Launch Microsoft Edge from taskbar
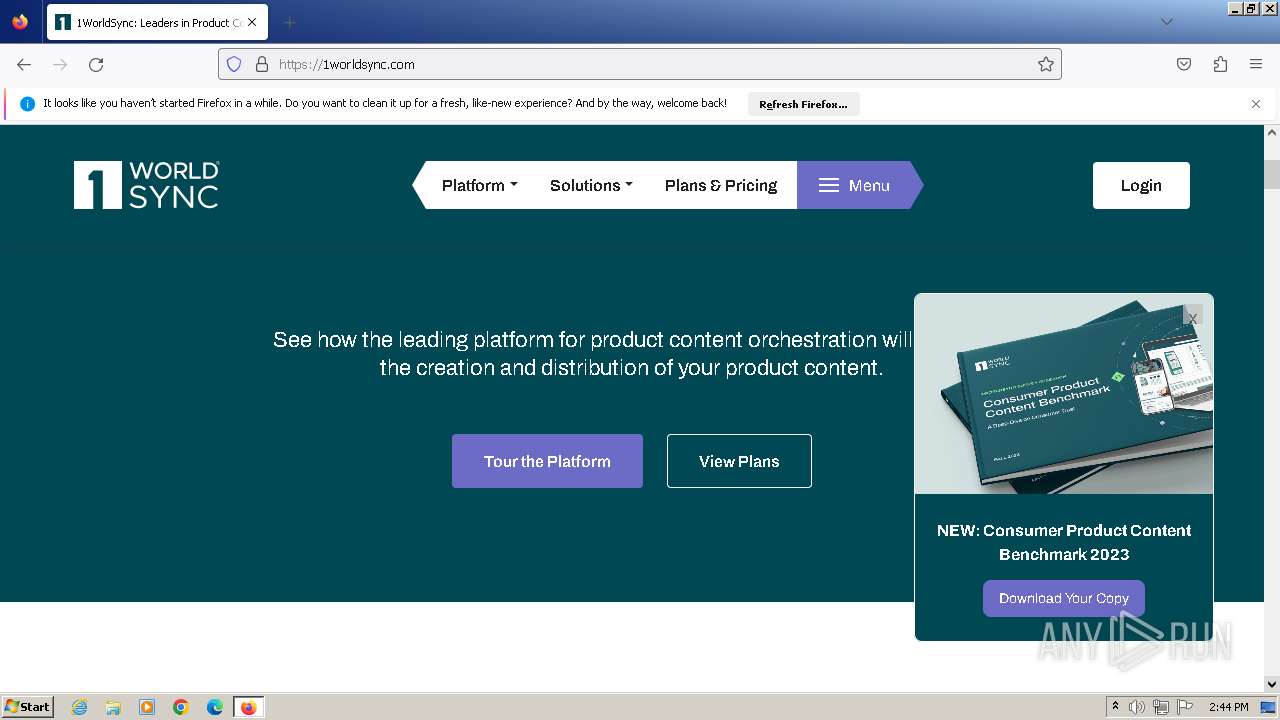The image size is (1280, 720). 215,707
